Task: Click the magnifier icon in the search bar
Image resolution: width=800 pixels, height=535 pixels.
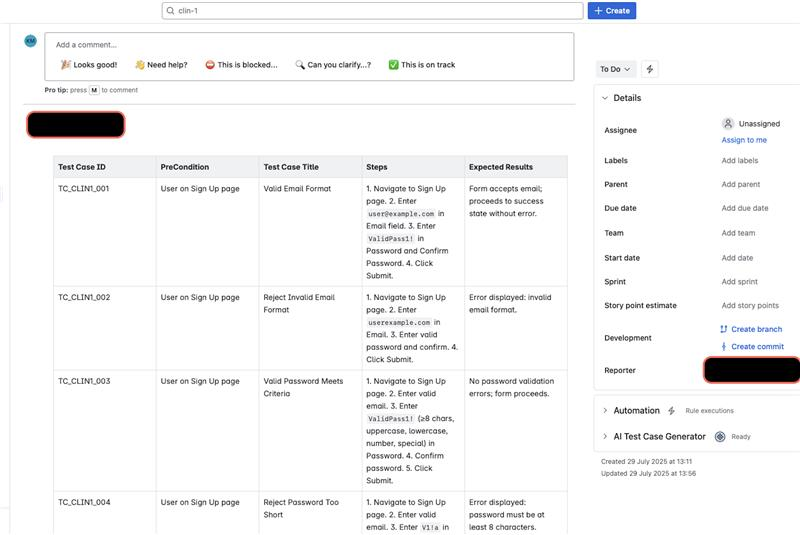Action: [171, 11]
